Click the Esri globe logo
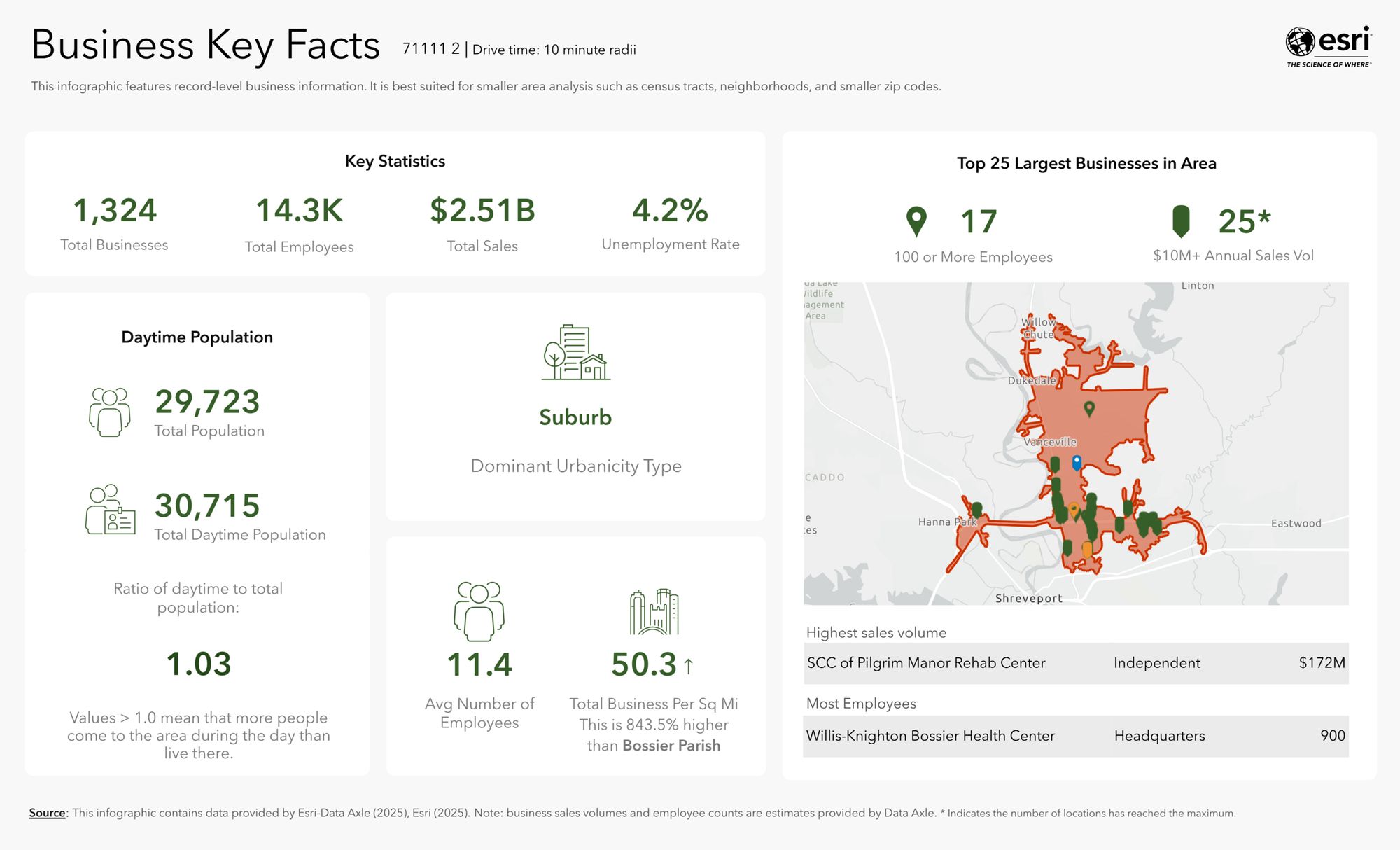1400x850 pixels. (1300, 42)
